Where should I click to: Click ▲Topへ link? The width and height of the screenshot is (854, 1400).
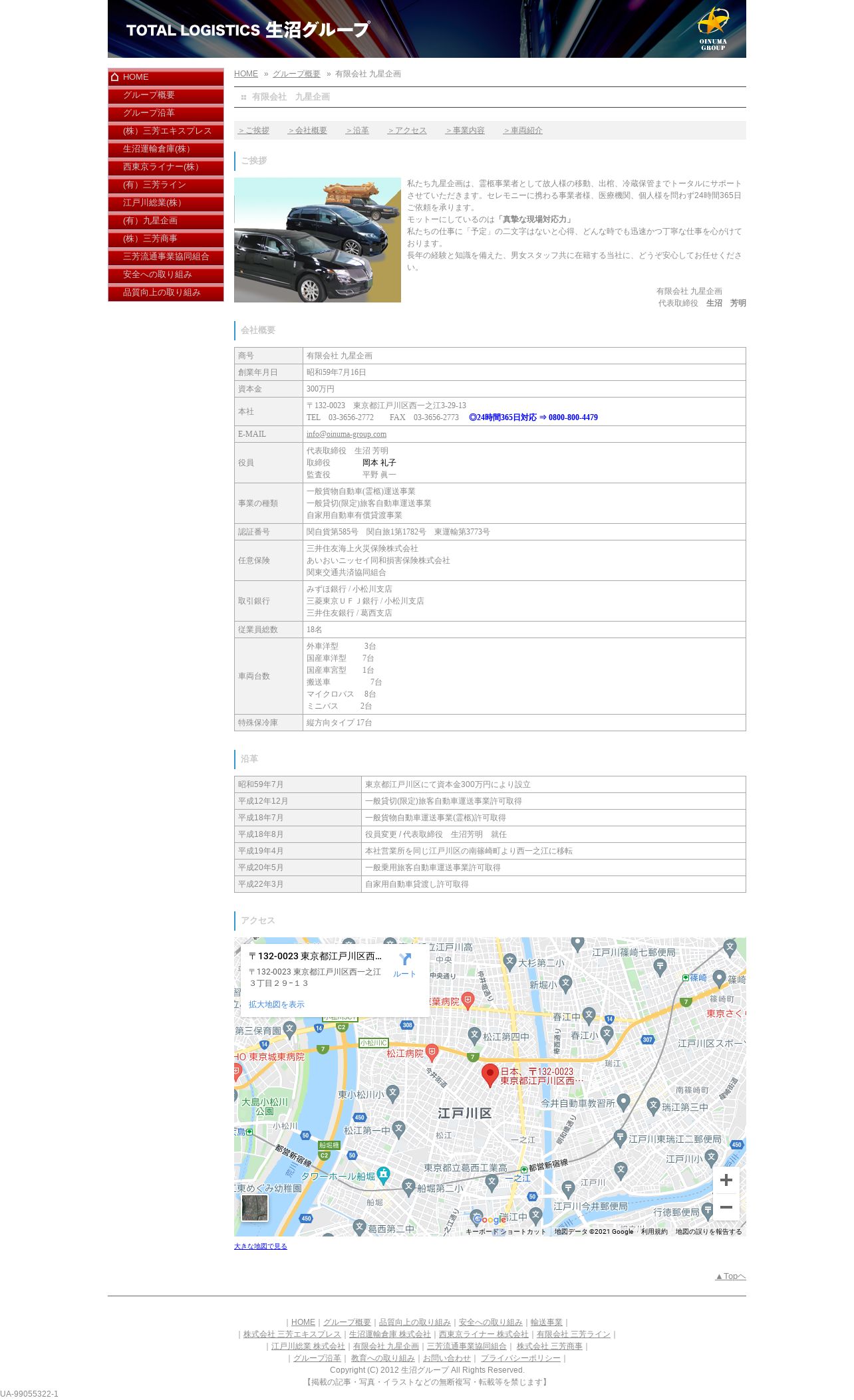(730, 1276)
